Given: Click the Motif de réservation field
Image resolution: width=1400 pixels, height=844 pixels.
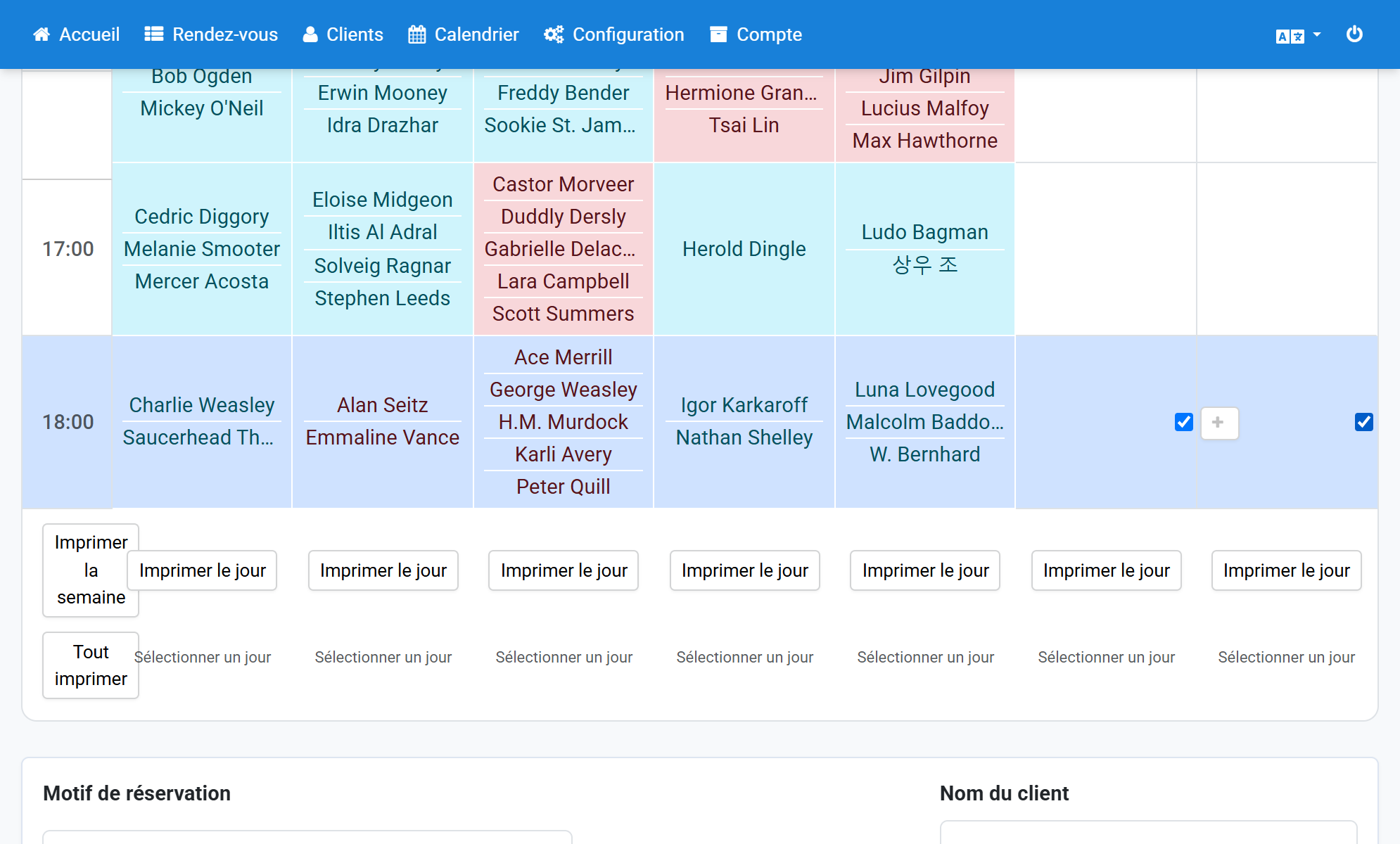Looking at the screenshot, I should click(x=307, y=837).
